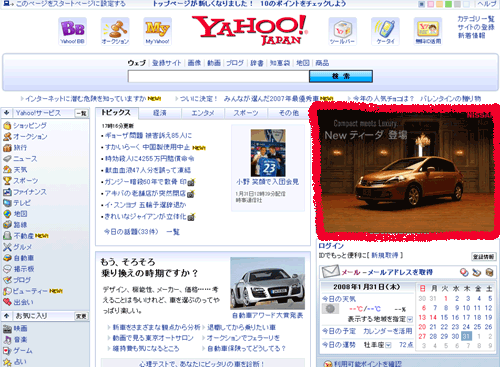Image resolution: width=500 pixels, height=367 pixels.
Task: Open the カテゴリ一覧 link
Action: (476, 19)
